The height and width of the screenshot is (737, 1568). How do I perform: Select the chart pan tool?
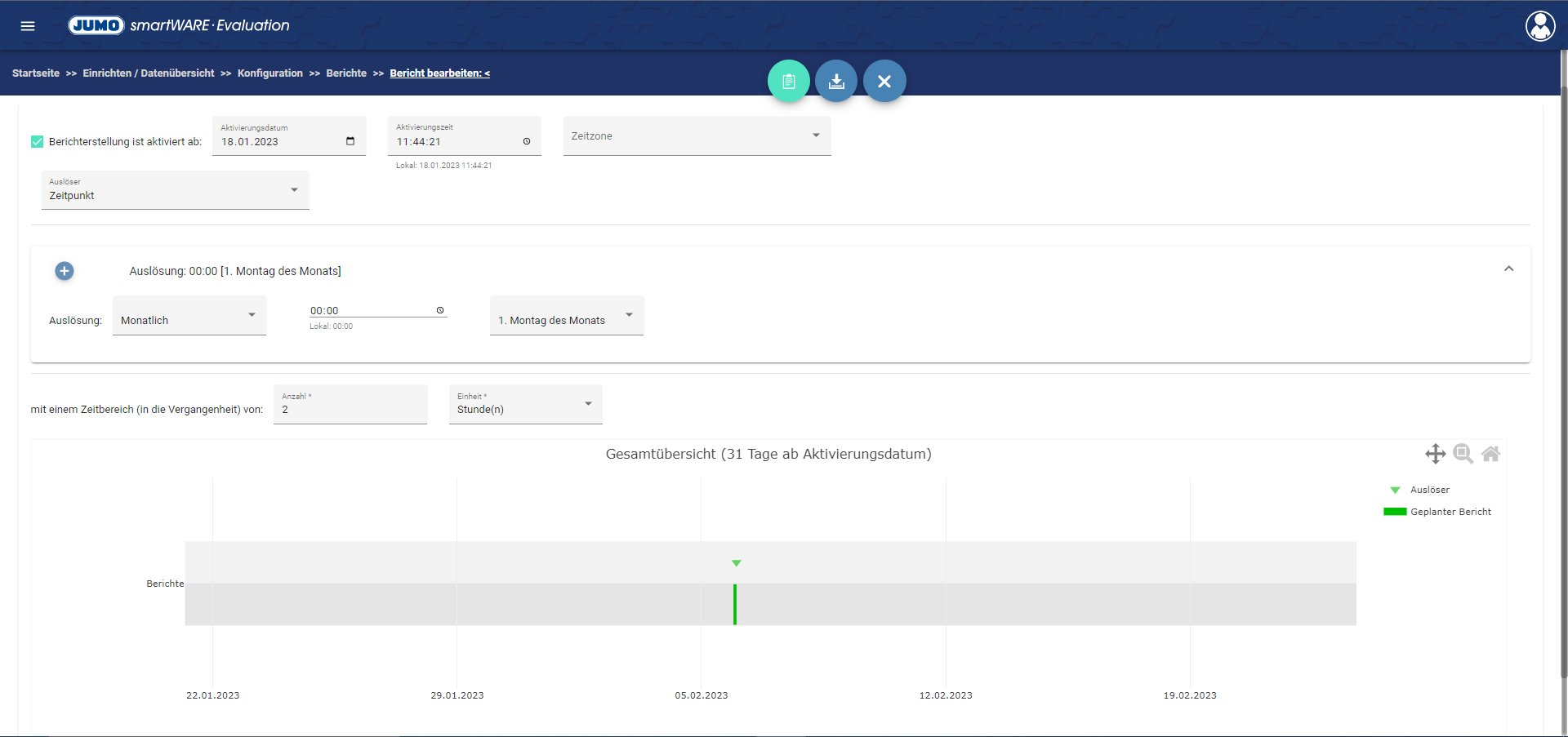pyautogui.click(x=1435, y=454)
